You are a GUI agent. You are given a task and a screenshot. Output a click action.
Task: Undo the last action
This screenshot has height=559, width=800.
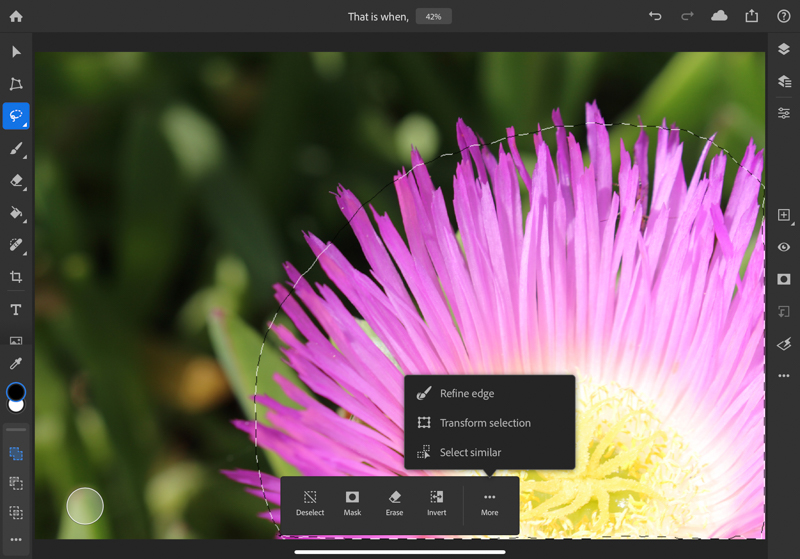pyautogui.click(x=655, y=16)
